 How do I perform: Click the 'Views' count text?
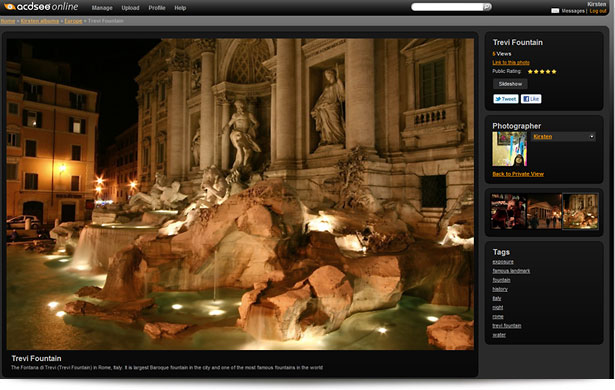click(x=502, y=54)
